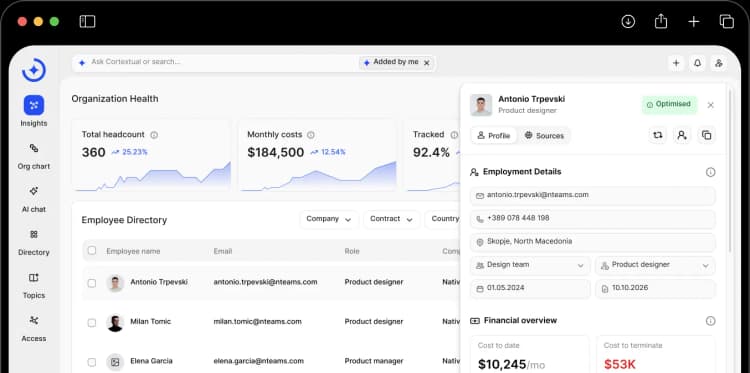
Task: Click the Role column header
Action: (352, 252)
